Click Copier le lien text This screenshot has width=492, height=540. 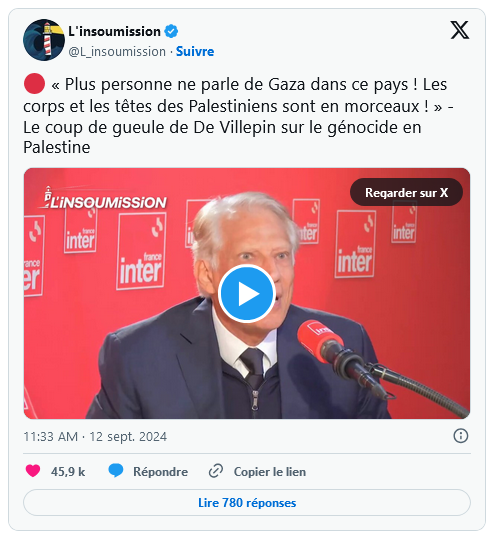[270, 471]
